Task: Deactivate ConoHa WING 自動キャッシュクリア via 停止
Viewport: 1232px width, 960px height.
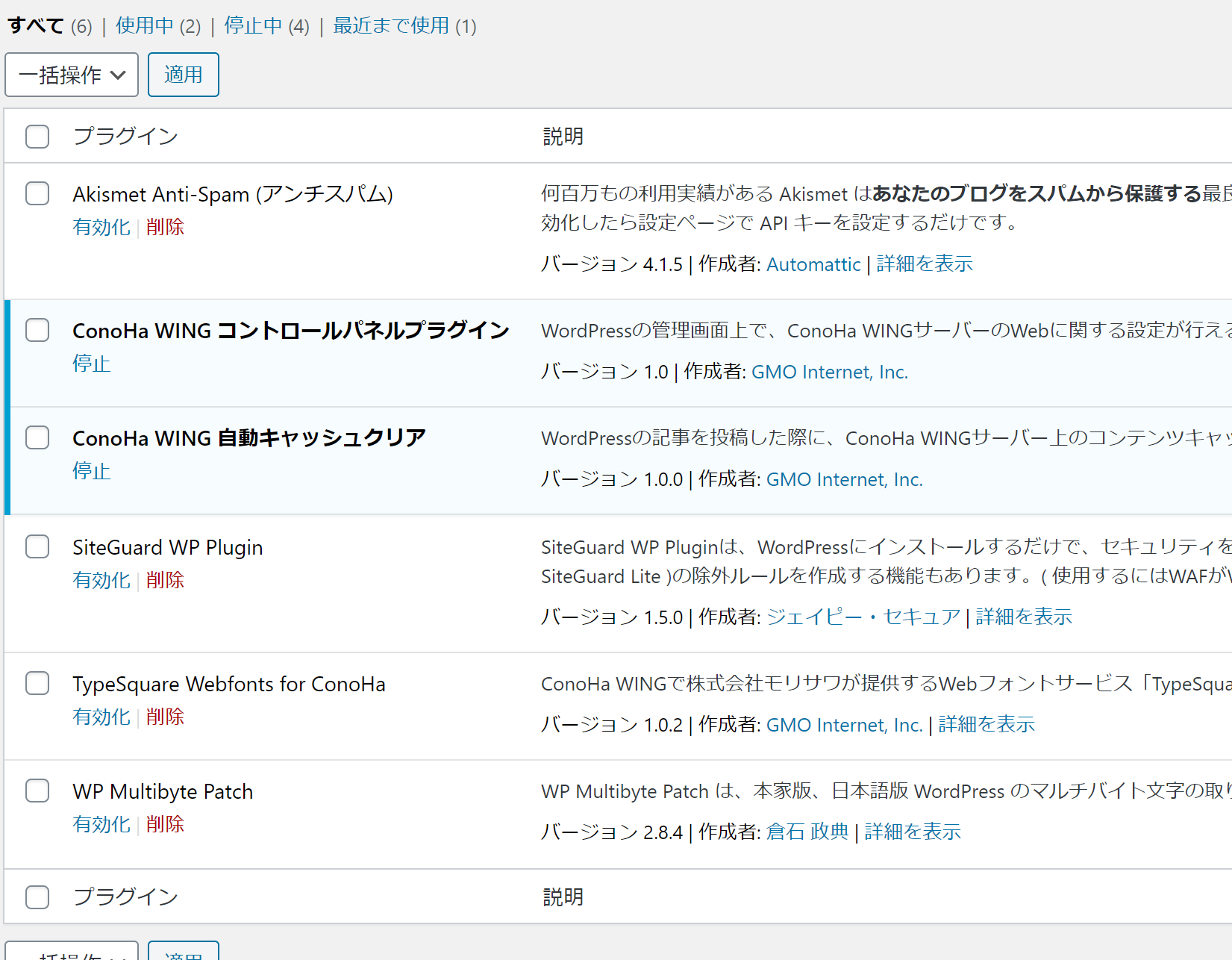Action: (92, 471)
